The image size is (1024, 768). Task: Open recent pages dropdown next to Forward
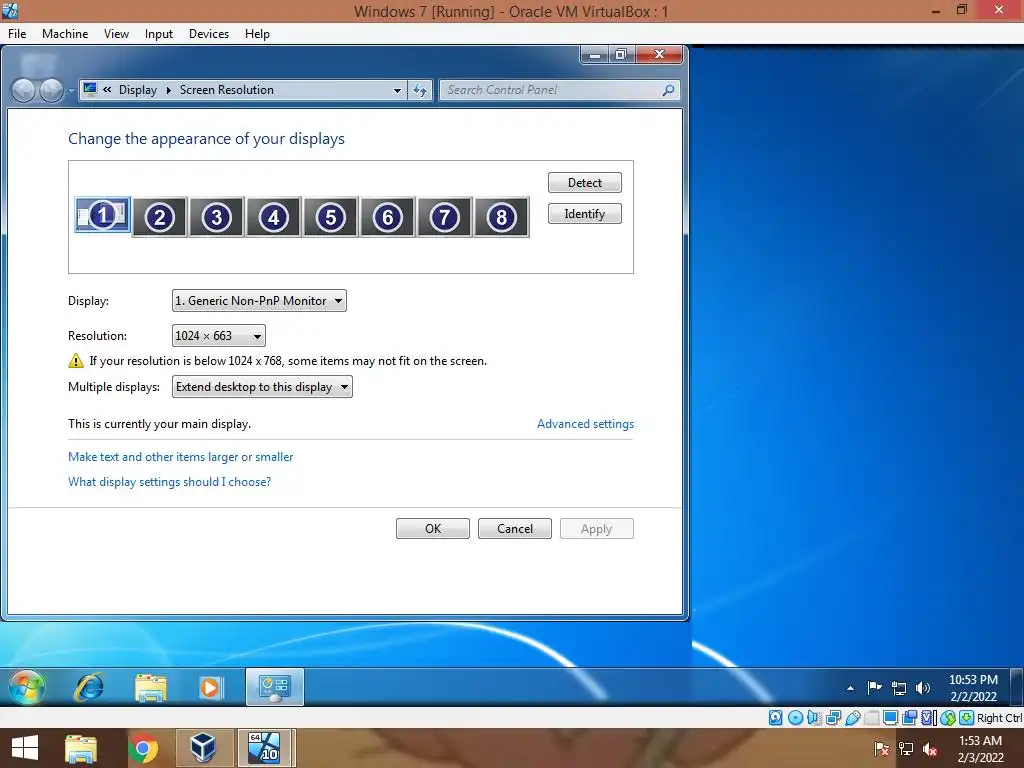[x=71, y=91]
